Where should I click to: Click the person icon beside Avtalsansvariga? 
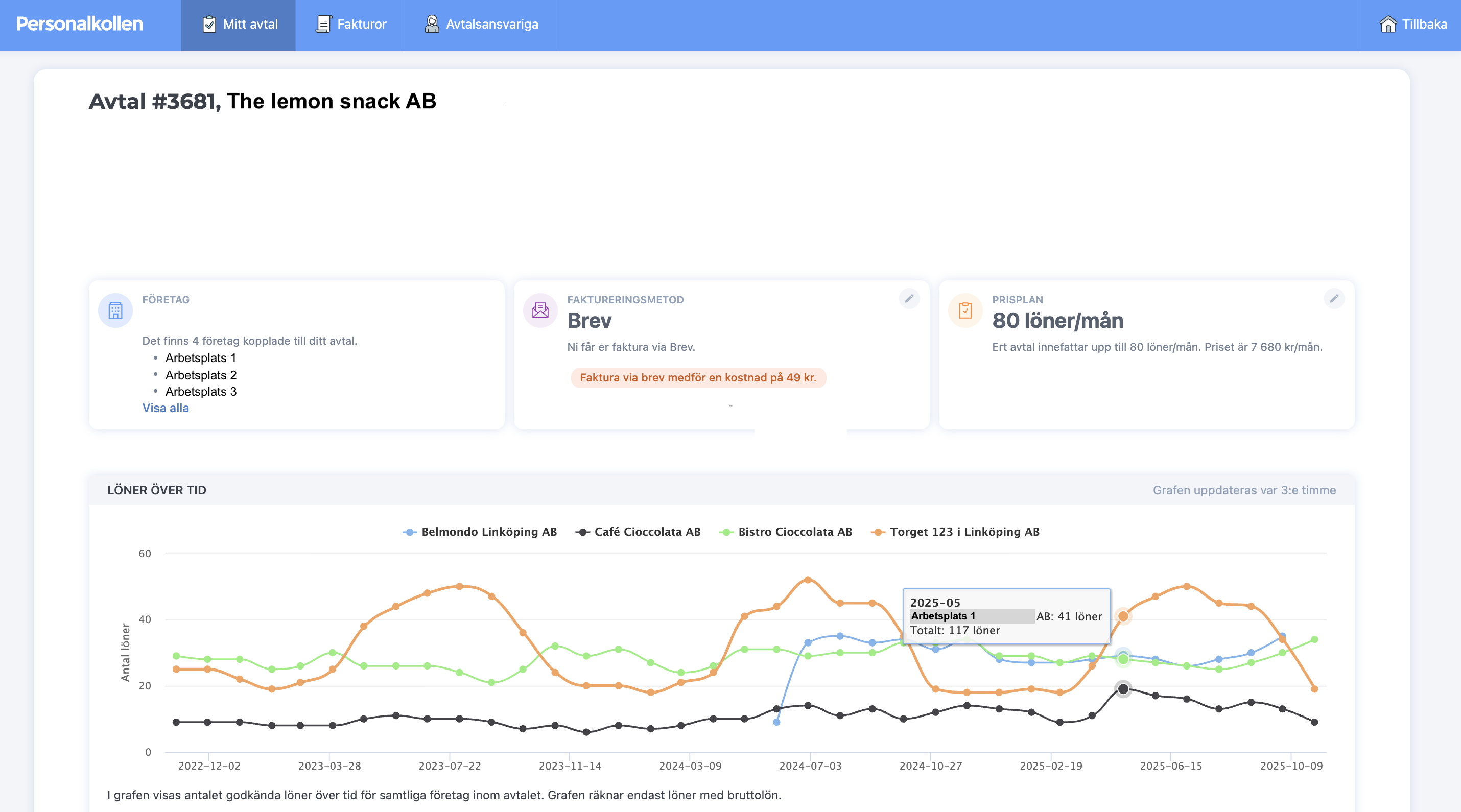pyautogui.click(x=432, y=24)
